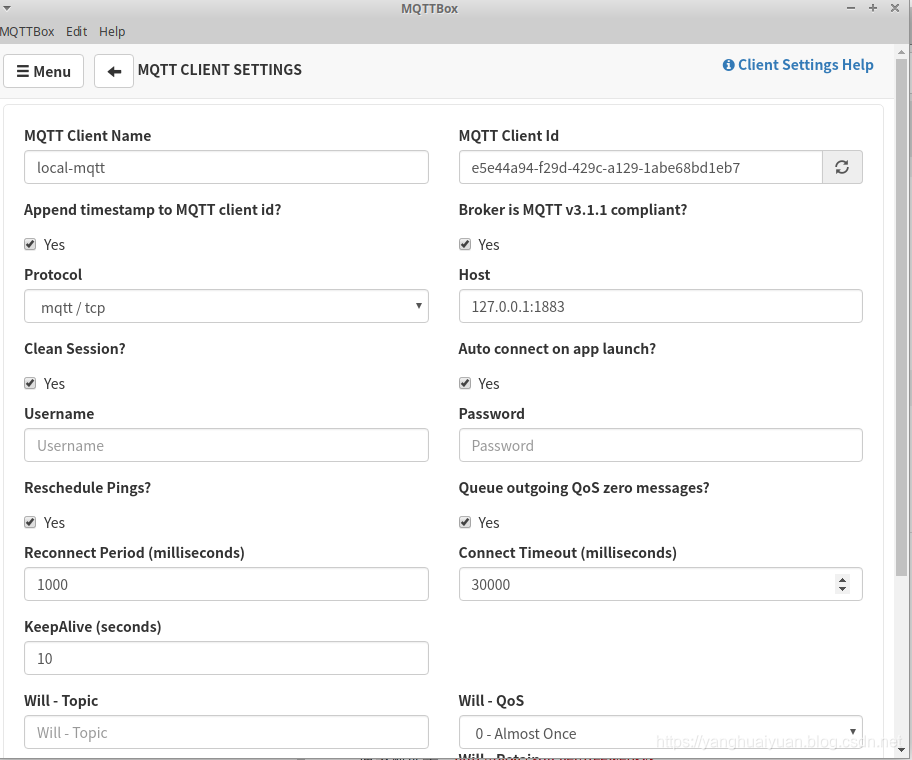The height and width of the screenshot is (760, 912).
Task: Regenerate MQTT Client Id with refresh icon
Action: (842, 167)
